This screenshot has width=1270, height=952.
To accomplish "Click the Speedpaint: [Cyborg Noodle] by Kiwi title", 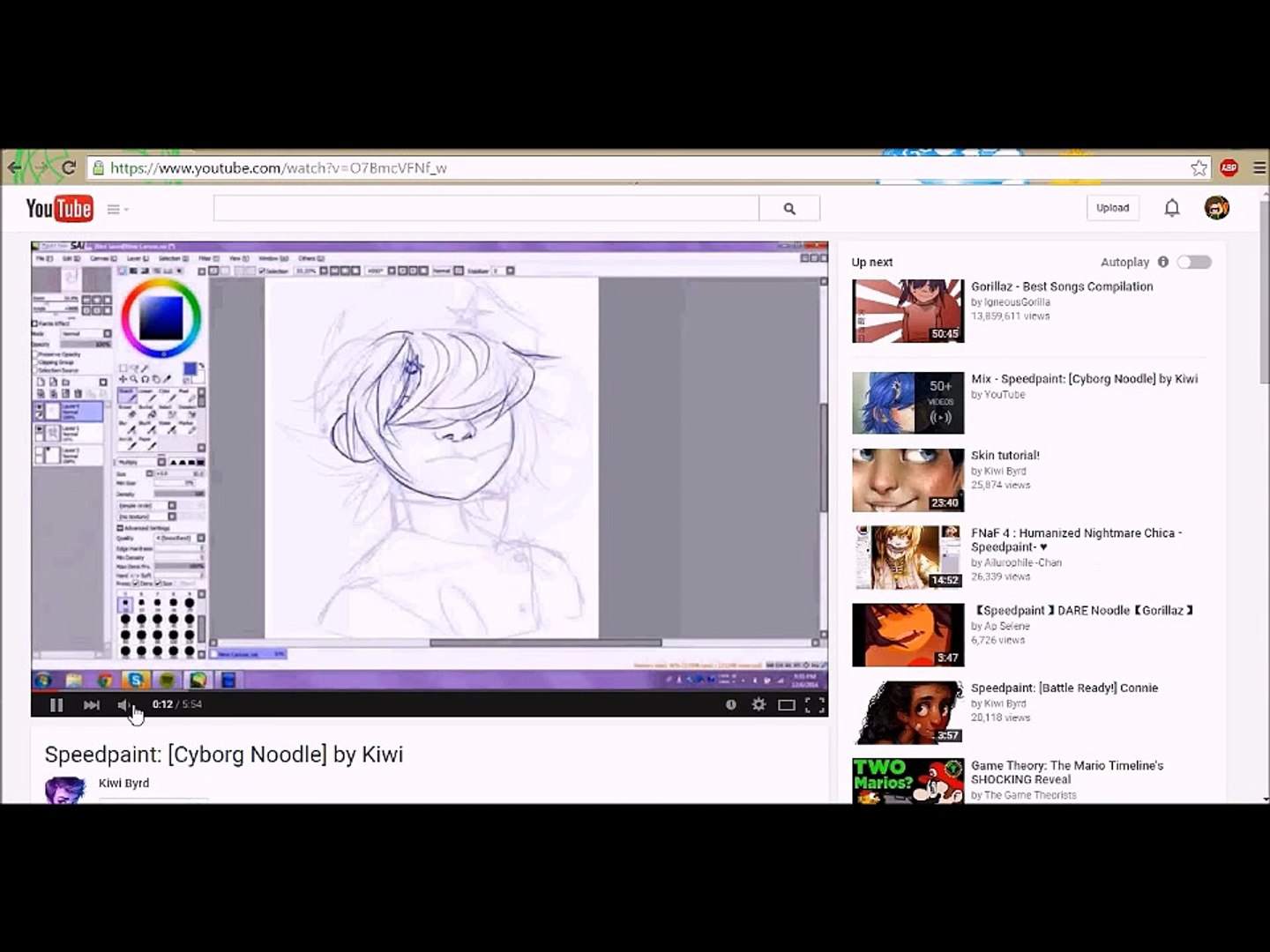I will pos(224,755).
